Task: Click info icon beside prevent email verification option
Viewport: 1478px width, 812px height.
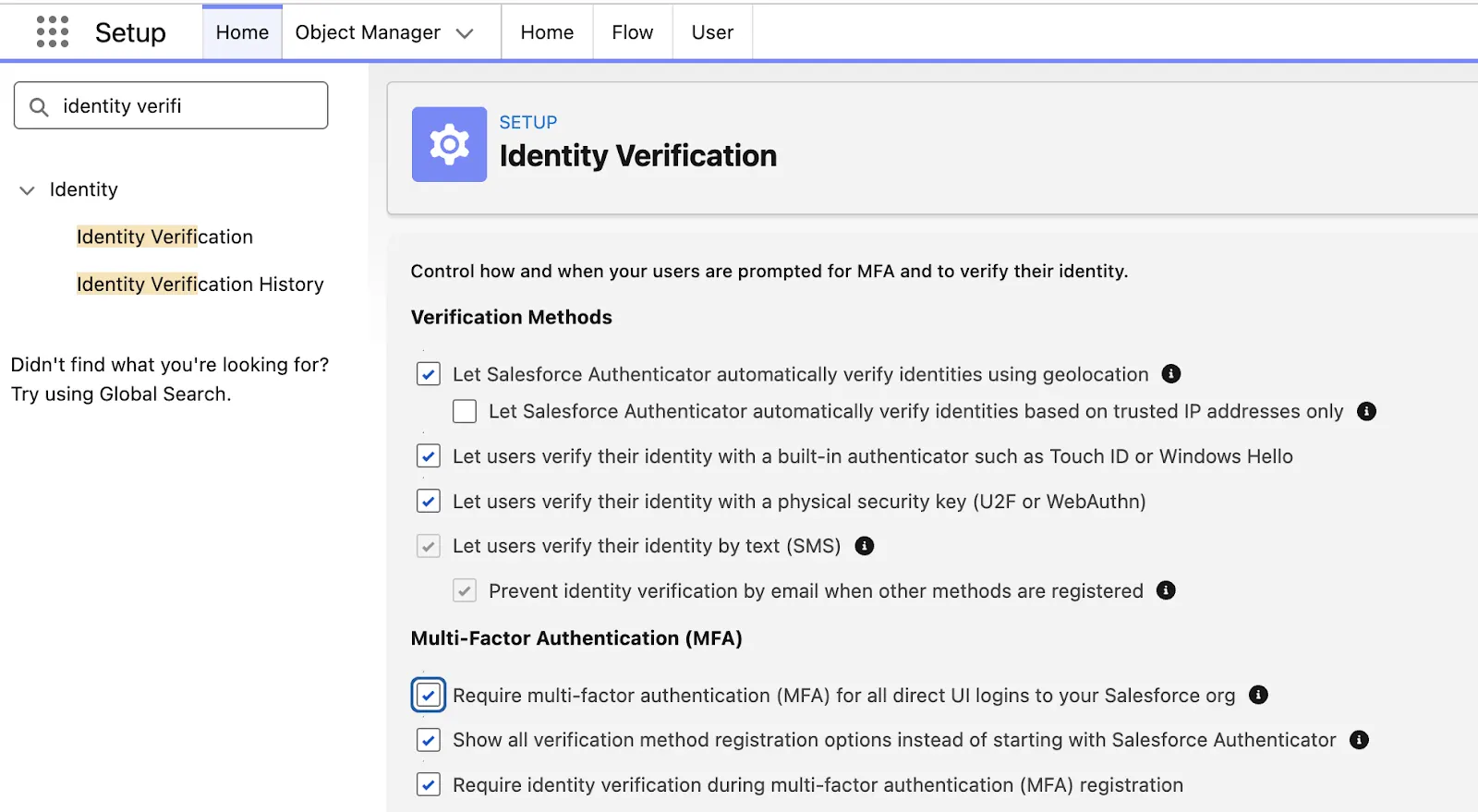Action: [1166, 591]
